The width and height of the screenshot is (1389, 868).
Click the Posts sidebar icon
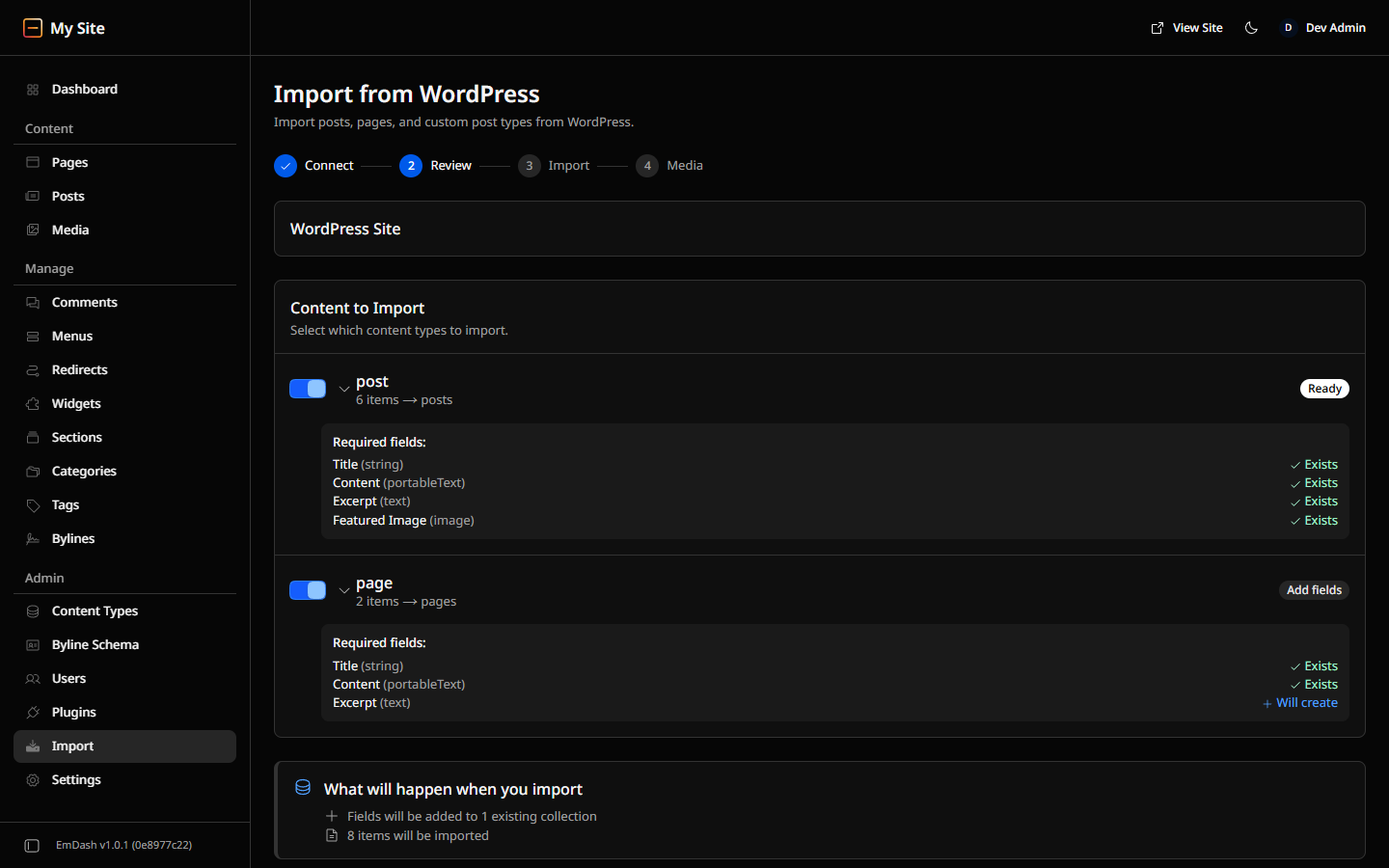(33, 196)
